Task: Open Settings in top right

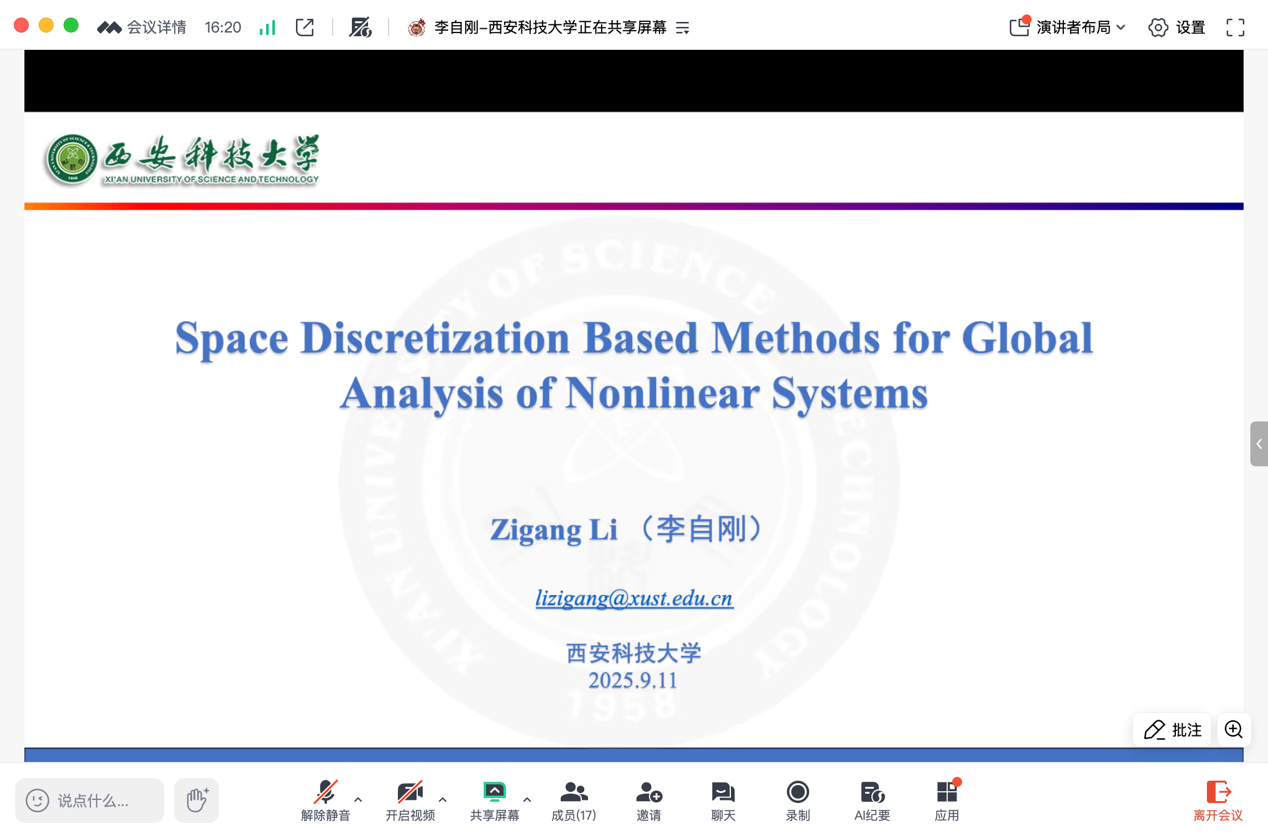Action: pyautogui.click(x=1177, y=27)
